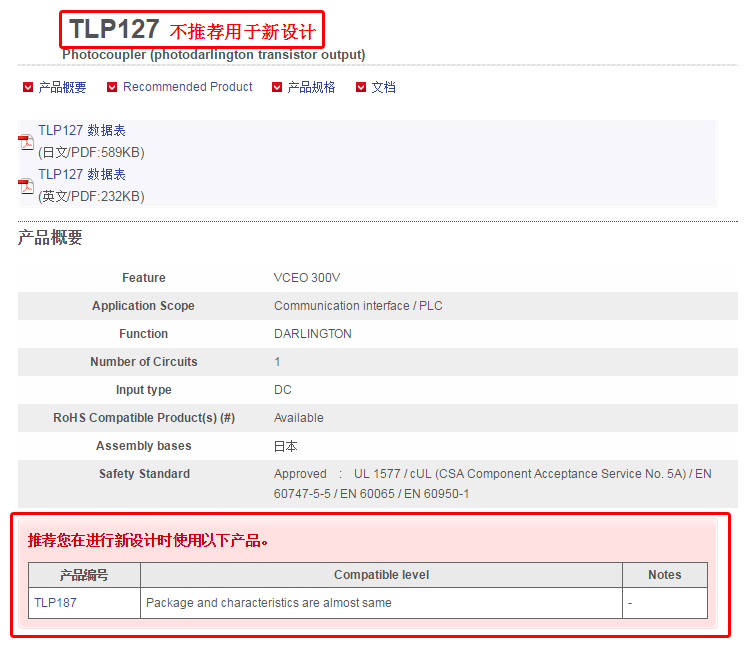
Task: Click the red arrow icon beside 文档
Action: pos(361,87)
